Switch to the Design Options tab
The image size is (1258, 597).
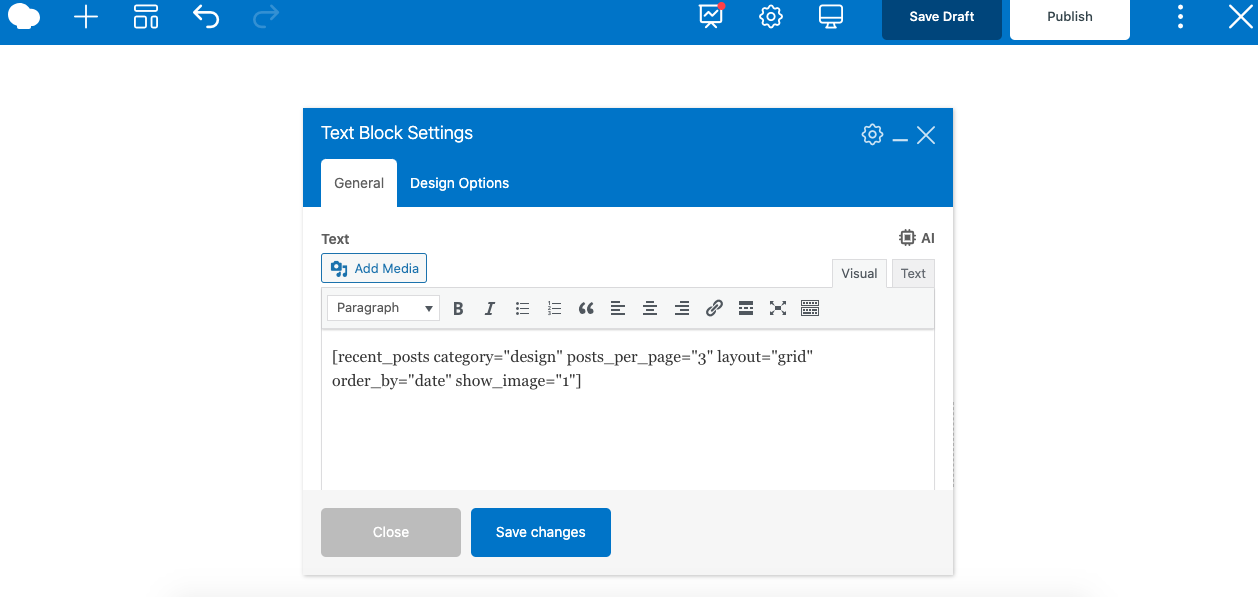click(x=459, y=183)
